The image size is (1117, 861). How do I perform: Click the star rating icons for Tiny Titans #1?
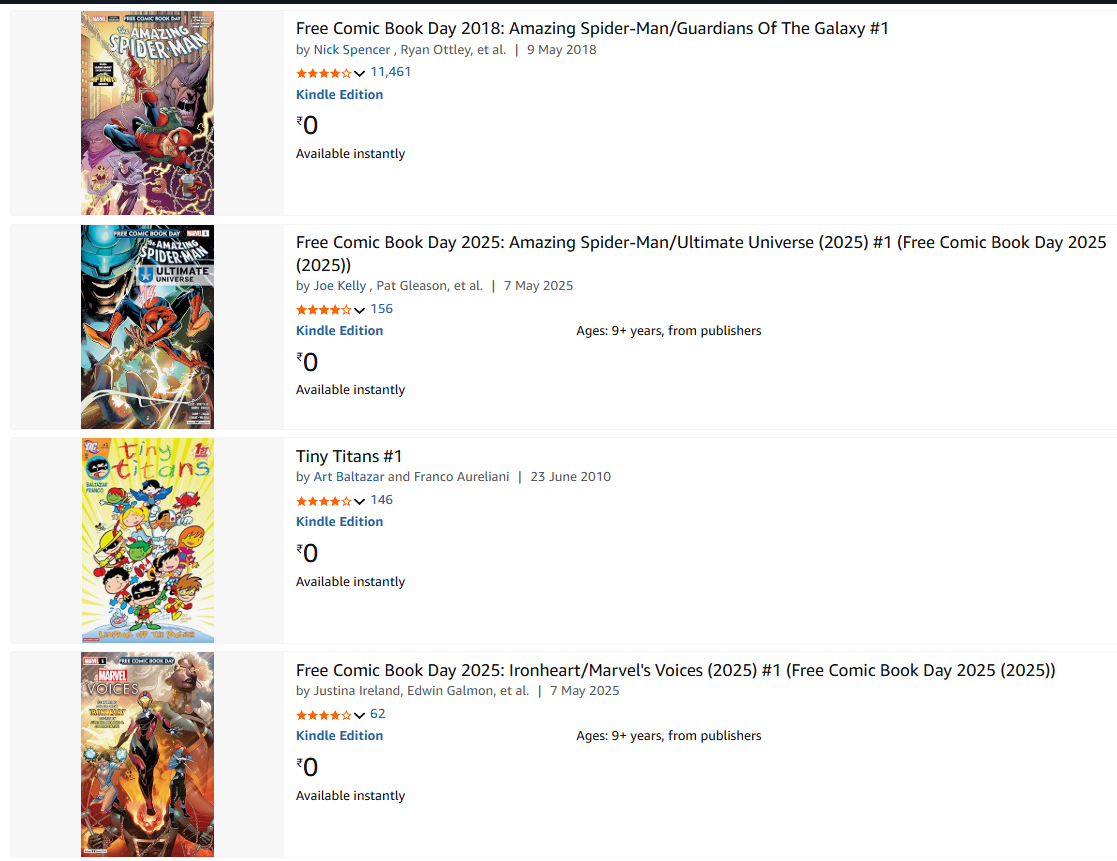pyautogui.click(x=324, y=501)
